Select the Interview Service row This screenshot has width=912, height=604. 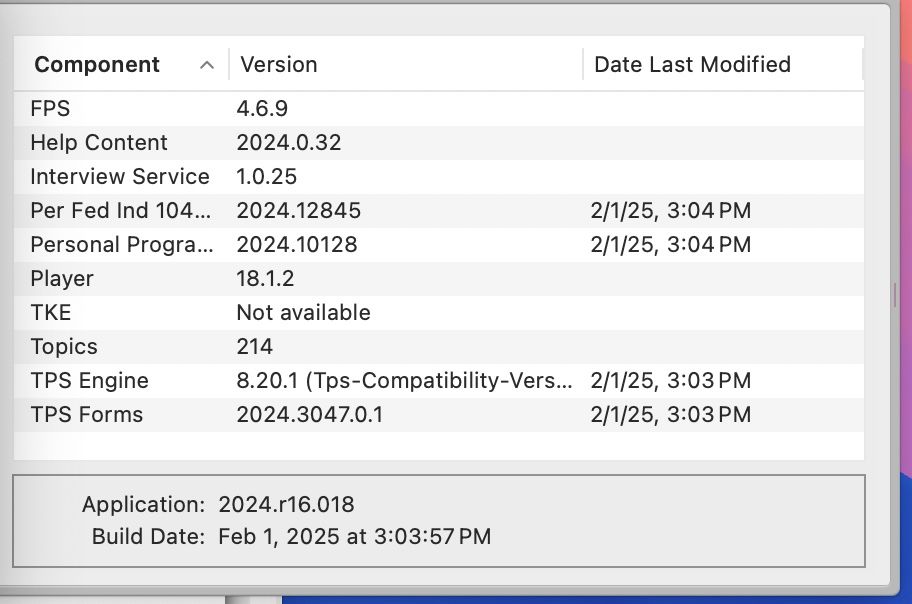point(120,176)
